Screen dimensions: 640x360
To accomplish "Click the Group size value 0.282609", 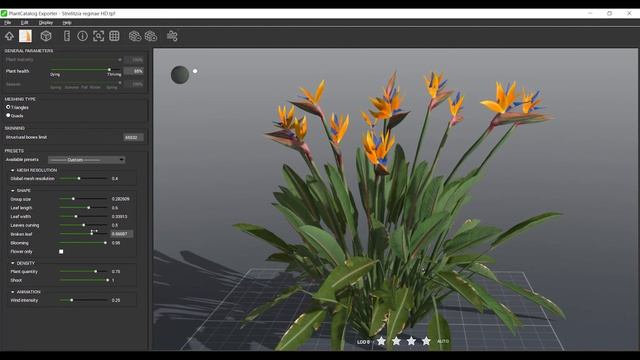I will (x=121, y=199).
